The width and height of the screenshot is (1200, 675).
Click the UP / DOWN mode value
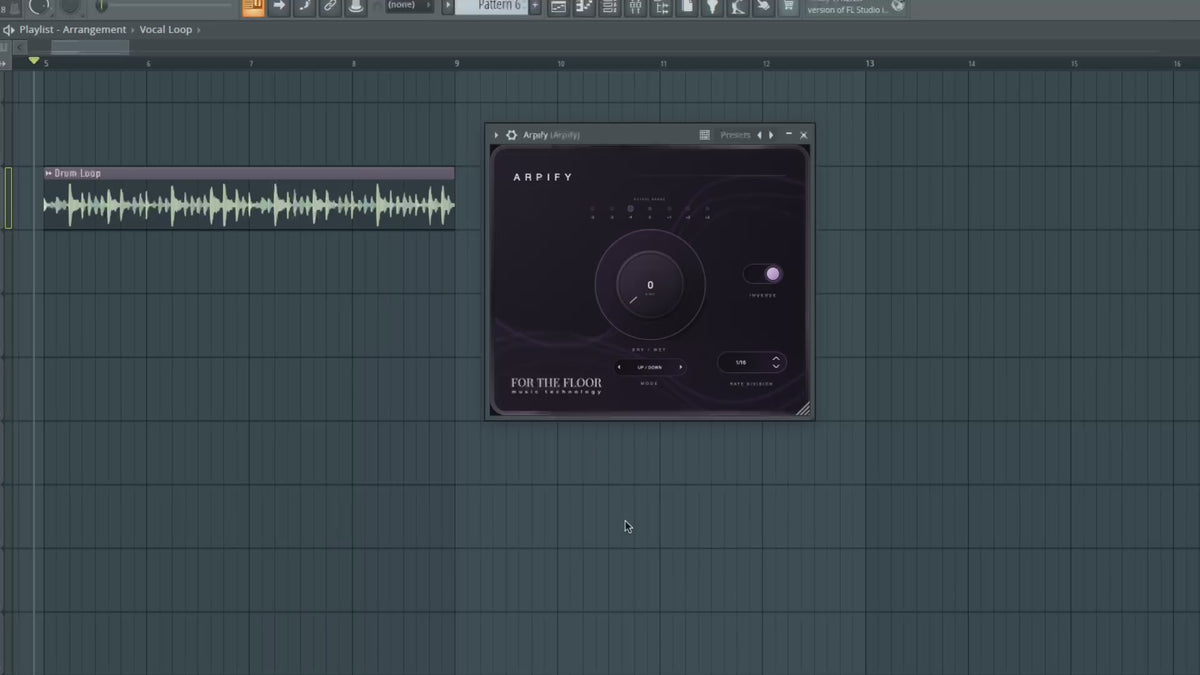coord(650,367)
